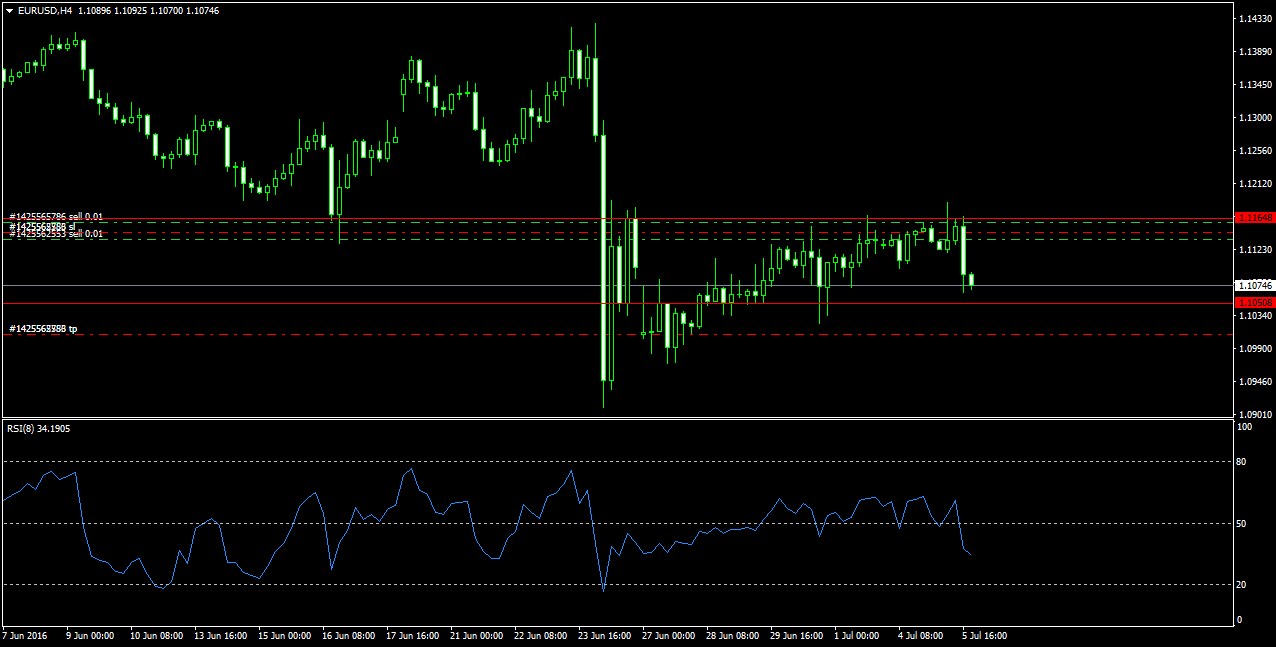Click the 13 Jun 16:00 time label
This screenshot has width=1276, height=647.
[220, 635]
